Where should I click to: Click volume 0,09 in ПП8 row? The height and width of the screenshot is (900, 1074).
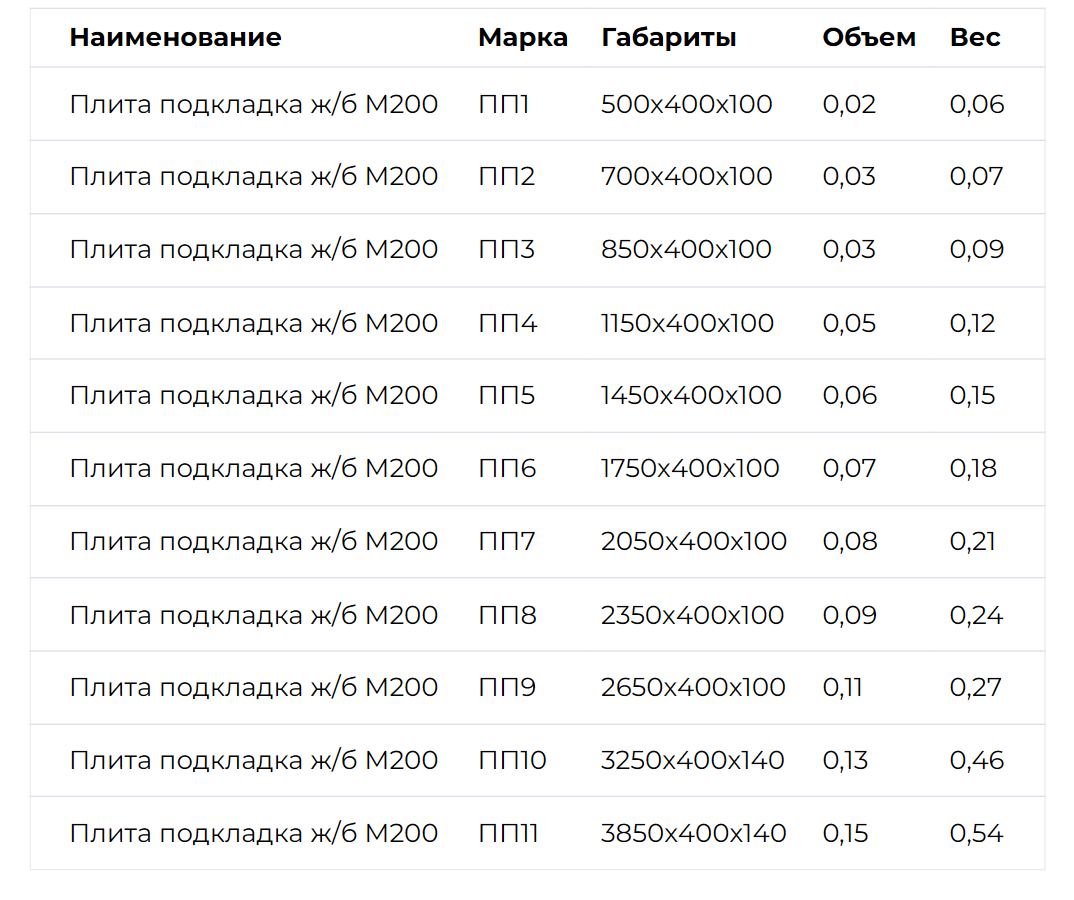(849, 615)
